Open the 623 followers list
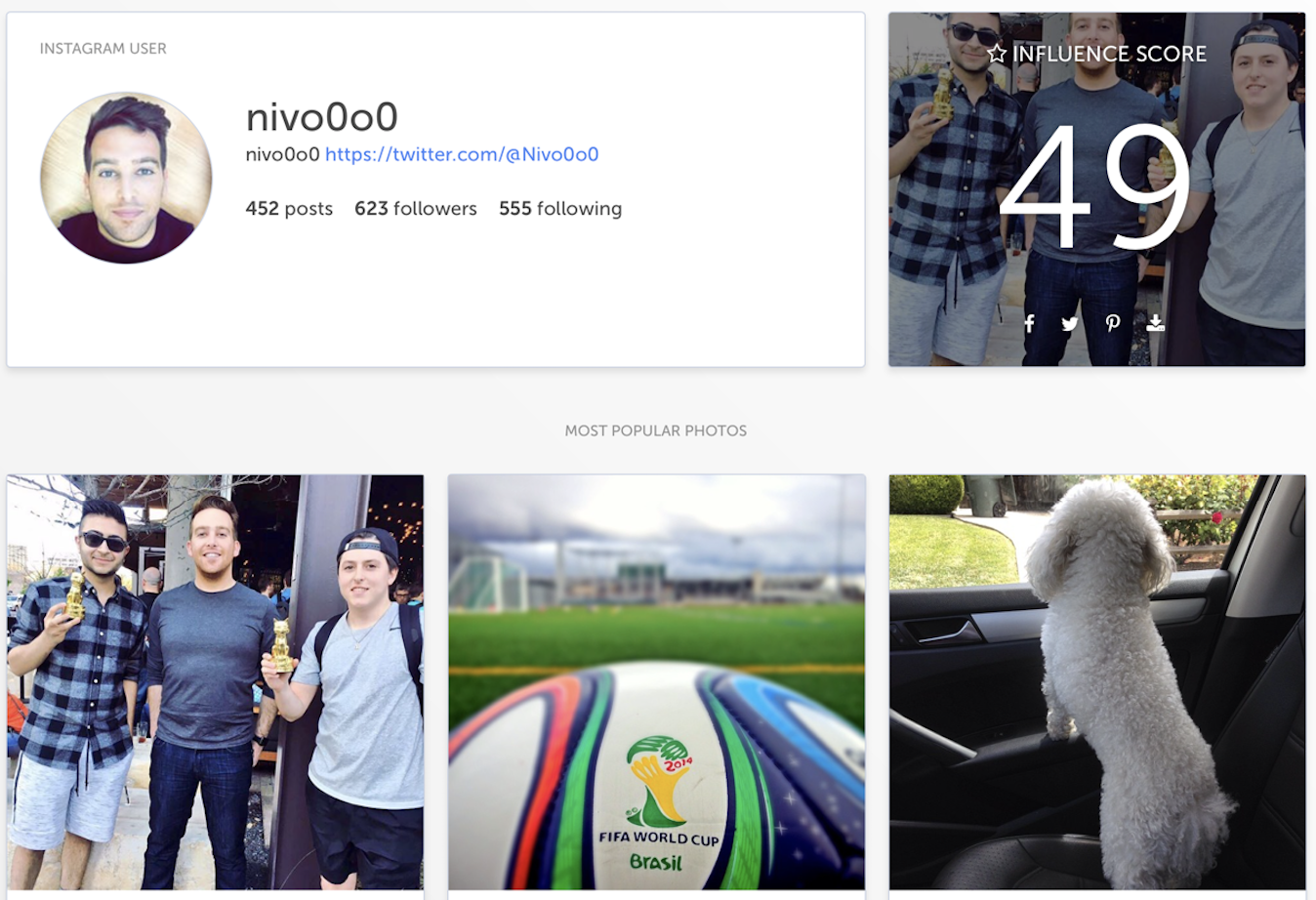The height and width of the screenshot is (900, 1316). coord(416,209)
